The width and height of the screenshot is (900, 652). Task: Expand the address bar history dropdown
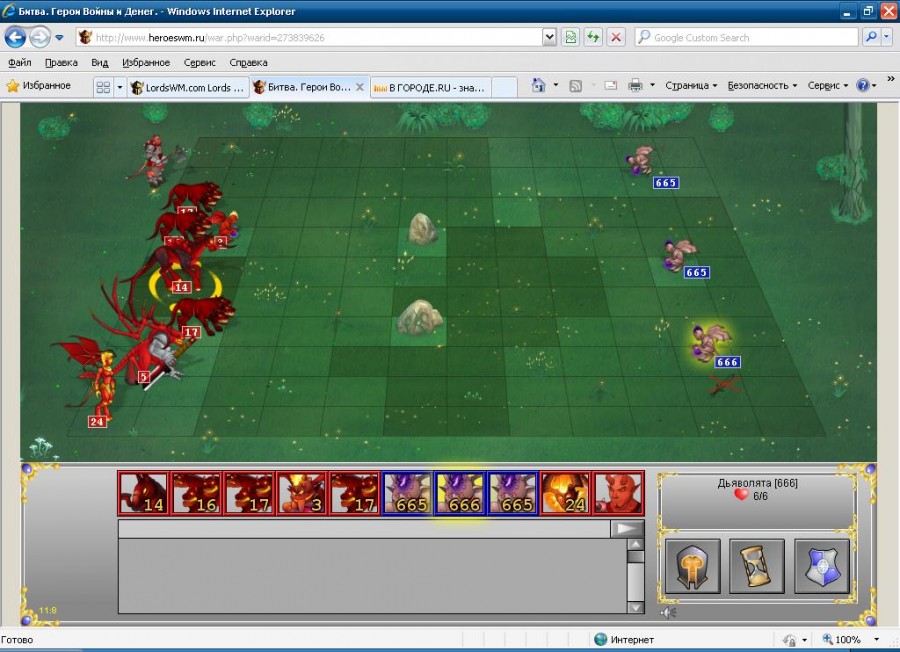[x=549, y=38]
